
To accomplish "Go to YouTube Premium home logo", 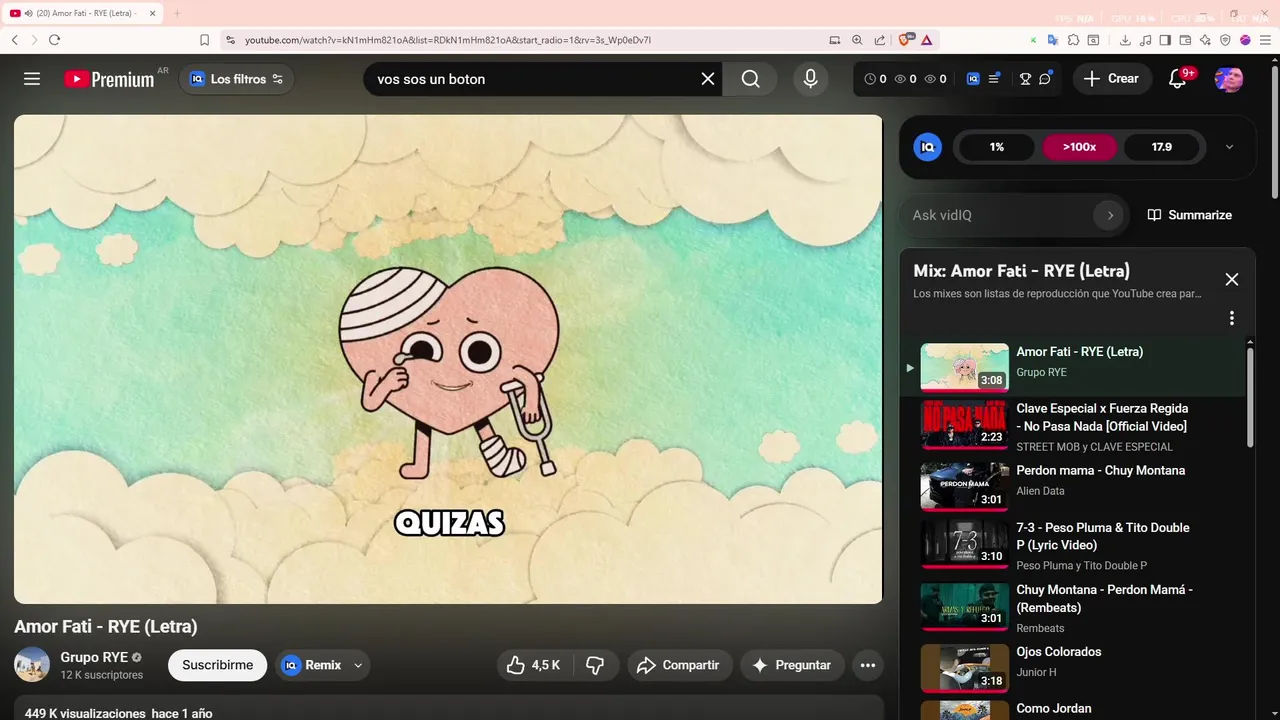I will (110, 79).
